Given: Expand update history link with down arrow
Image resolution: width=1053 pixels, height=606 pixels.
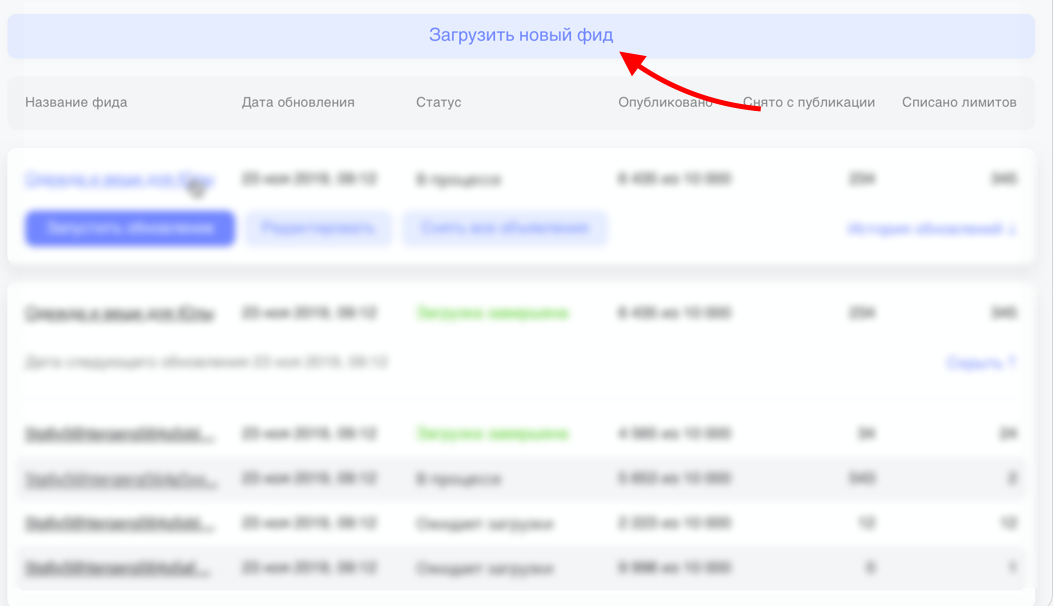Looking at the screenshot, I should coord(931,229).
